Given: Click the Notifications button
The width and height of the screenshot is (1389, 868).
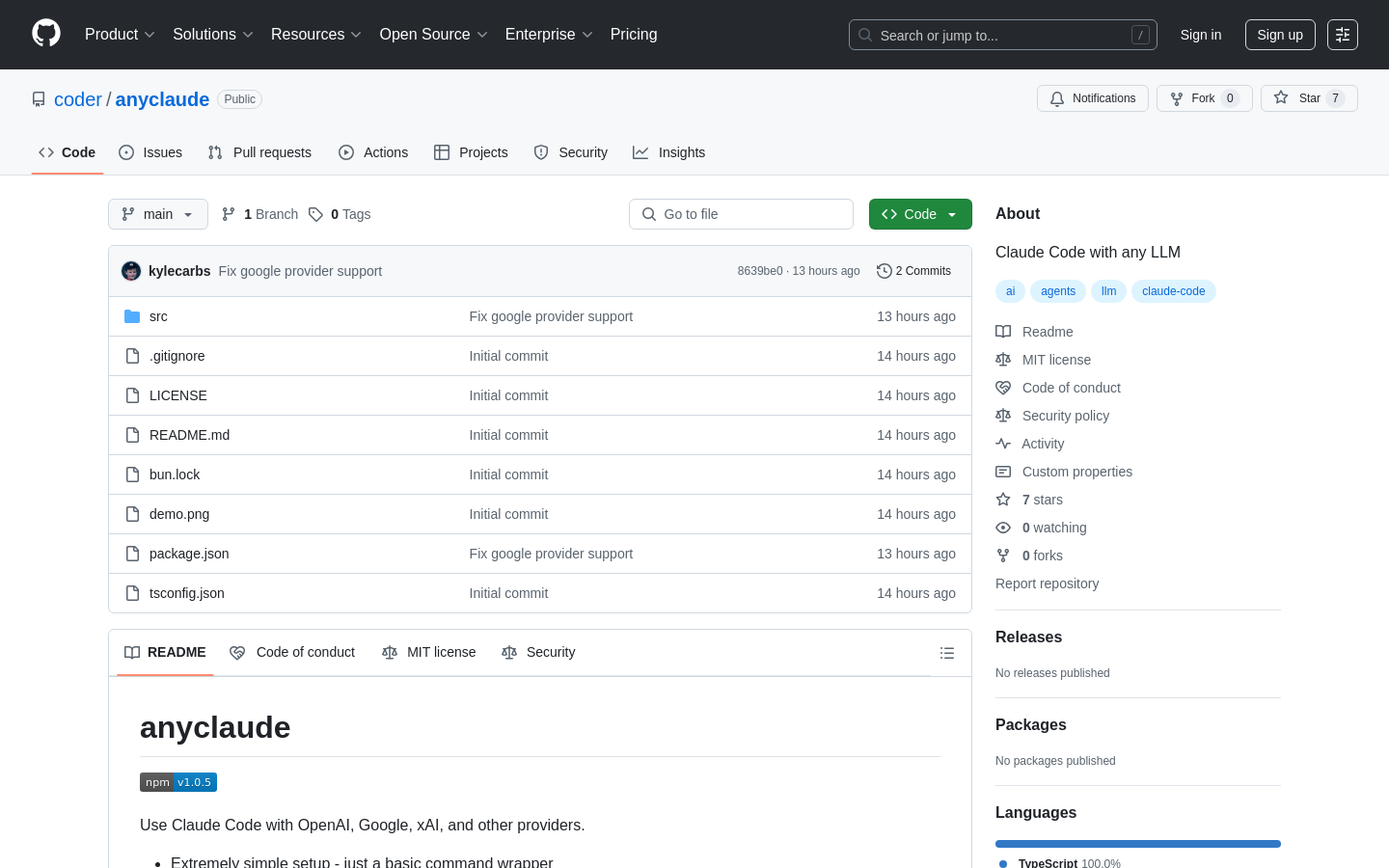Looking at the screenshot, I should 1093,98.
